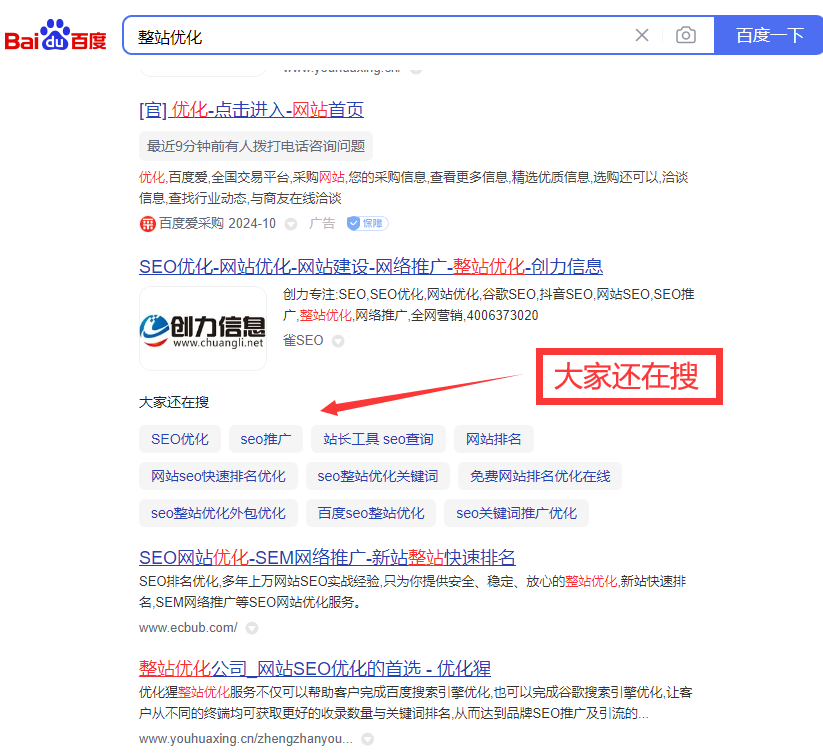Screen dimensions: 823x753
Task: Click the 保障 shield badge
Action: tap(367, 224)
